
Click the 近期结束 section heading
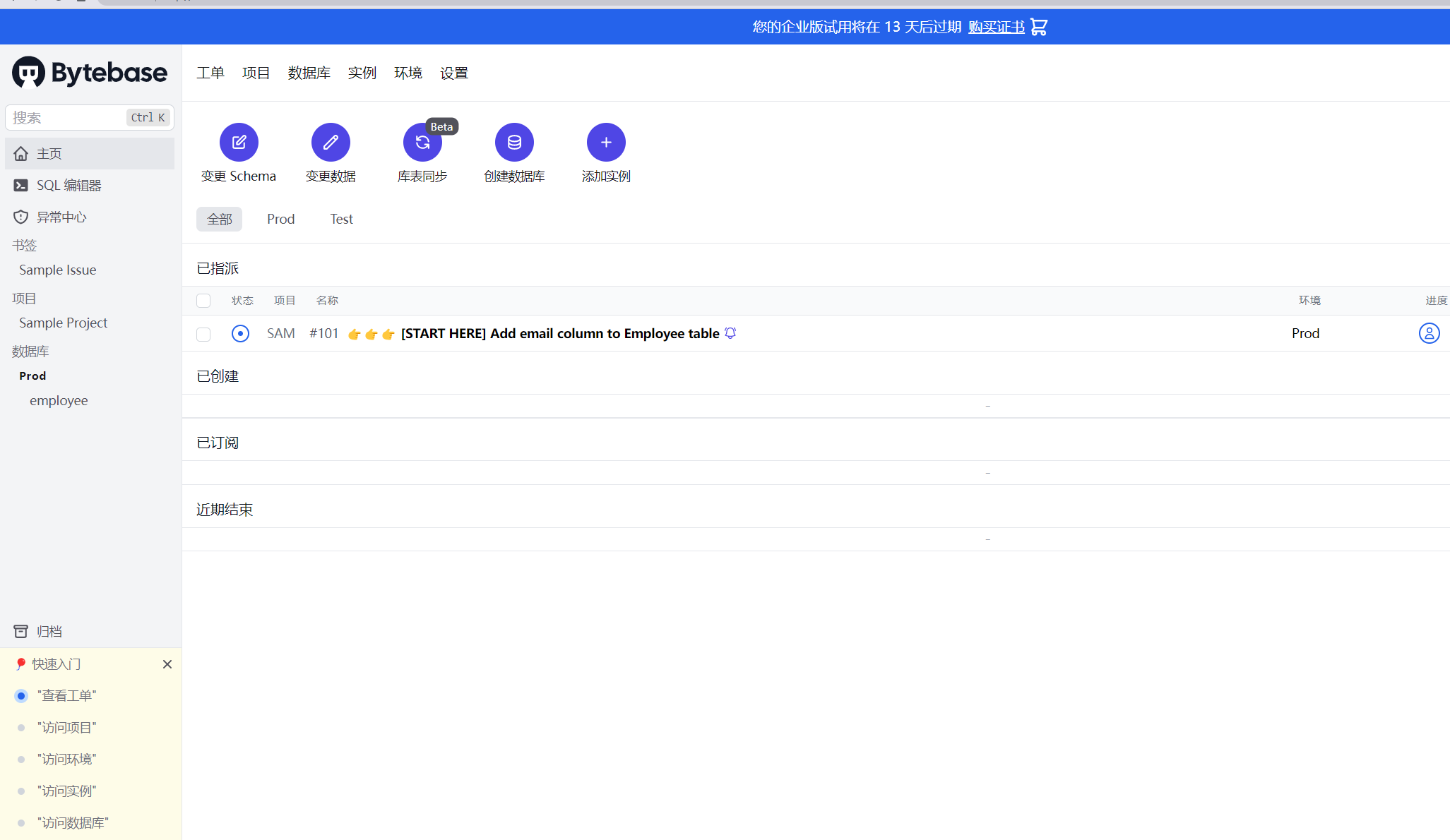225,510
